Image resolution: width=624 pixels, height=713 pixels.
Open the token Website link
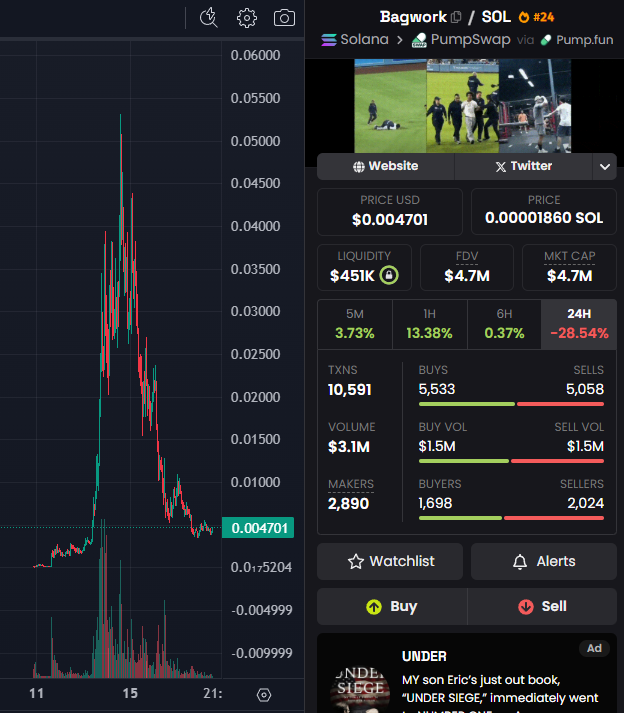pos(386,167)
